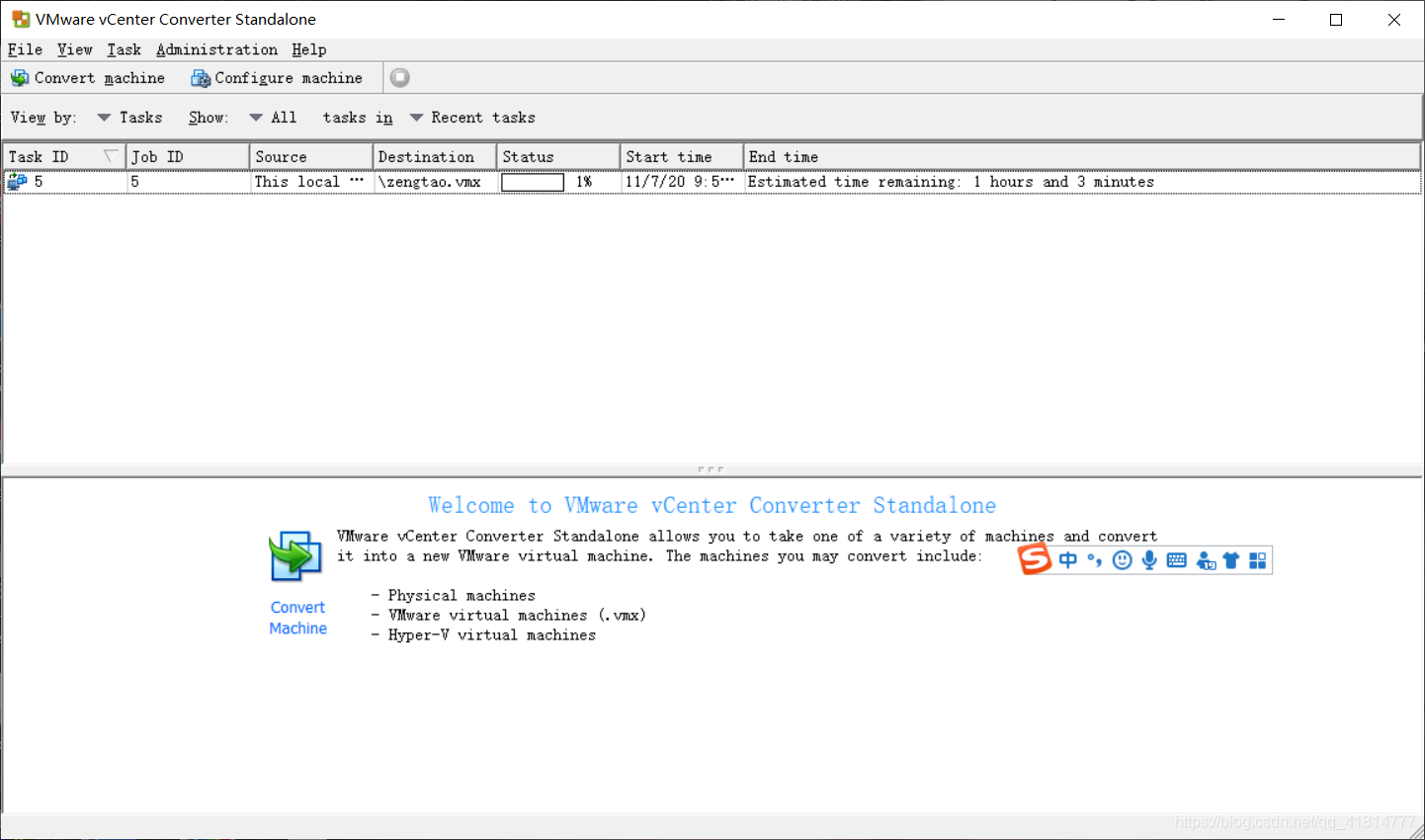
Task: Open the View by Tasks dropdown
Action: [x=129, y=118]
